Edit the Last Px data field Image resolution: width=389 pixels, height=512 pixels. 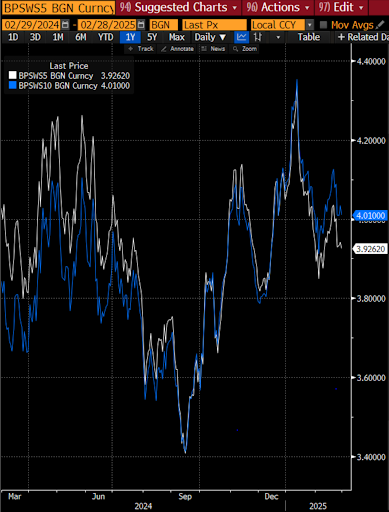pyautogui.click(x=214, y=25)
